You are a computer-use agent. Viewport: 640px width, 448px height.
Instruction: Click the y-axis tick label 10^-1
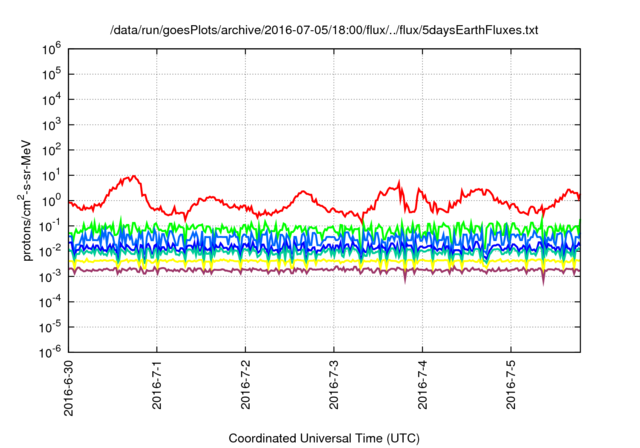51,226
